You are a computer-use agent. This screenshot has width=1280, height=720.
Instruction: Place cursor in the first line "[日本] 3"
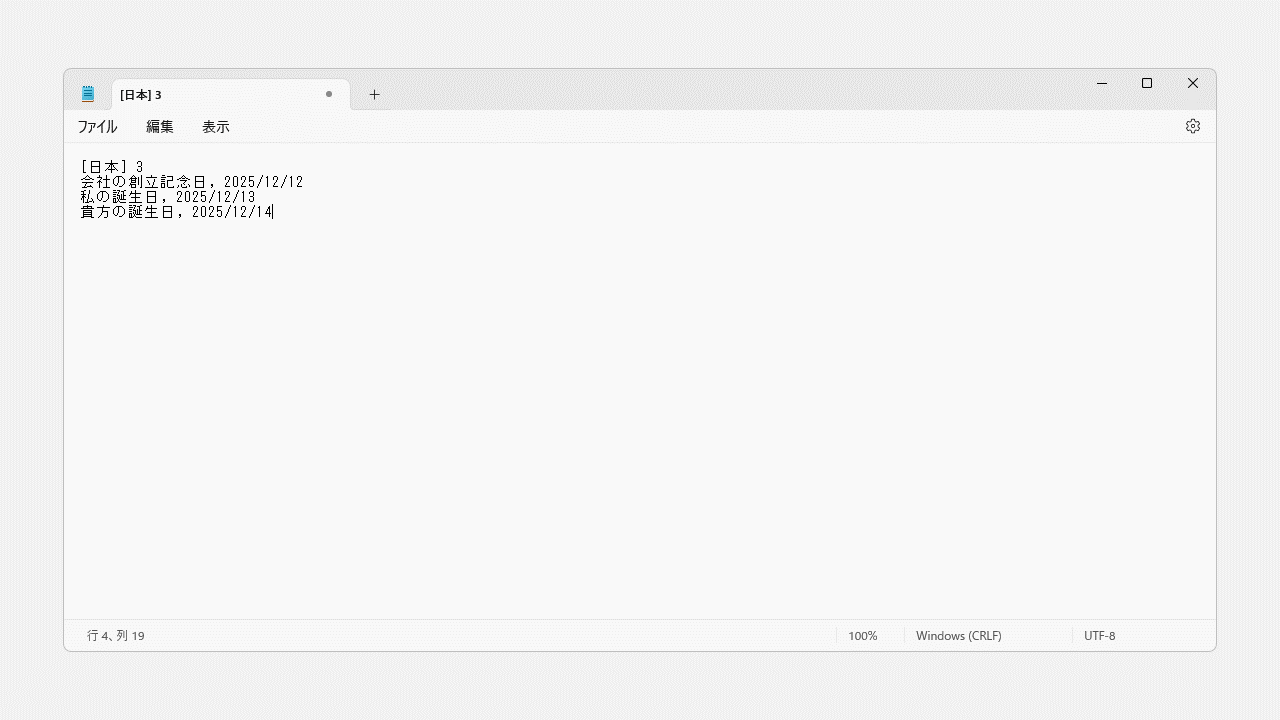click(112, 167)
